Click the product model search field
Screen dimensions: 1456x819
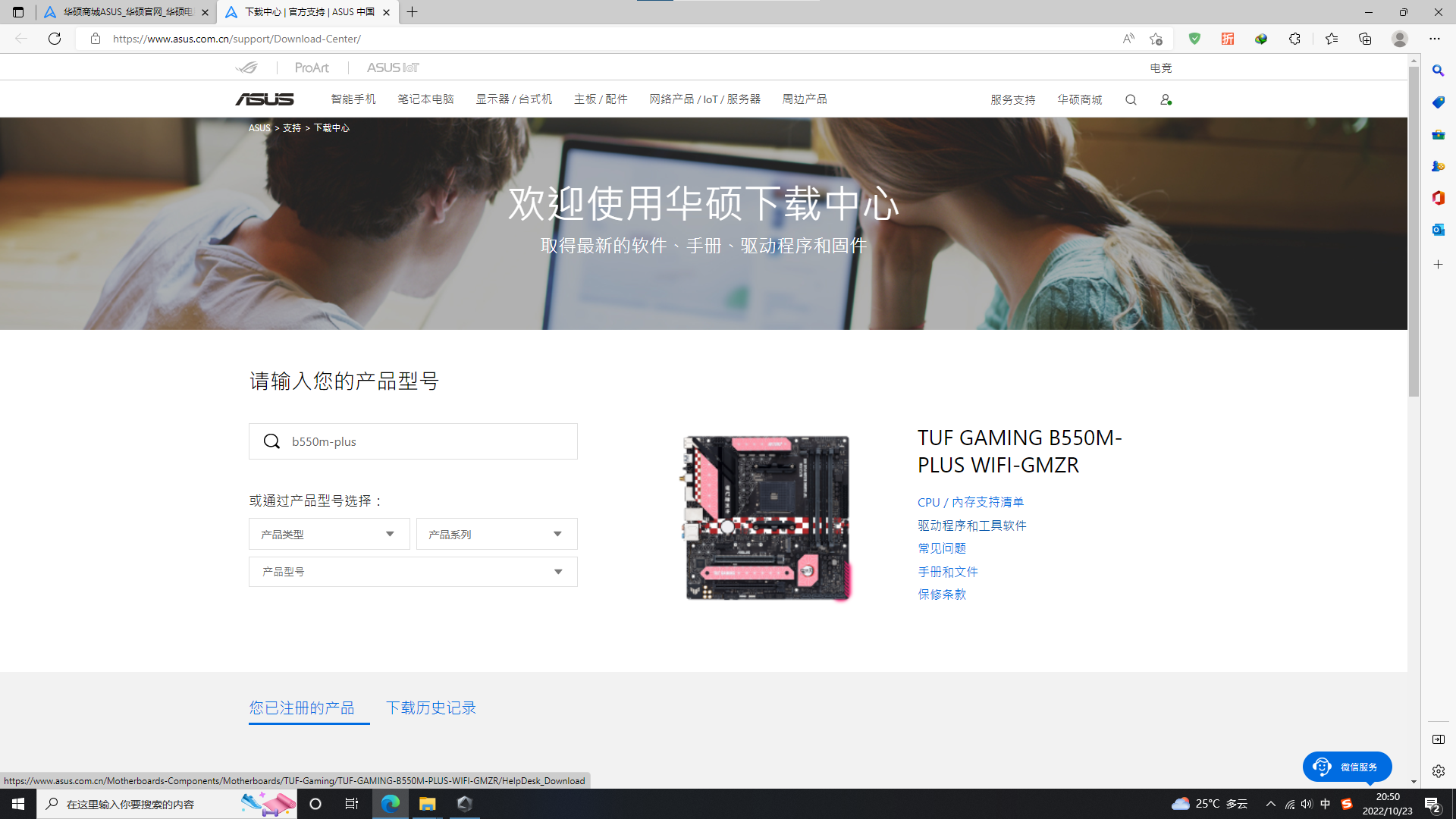point(425,441)
